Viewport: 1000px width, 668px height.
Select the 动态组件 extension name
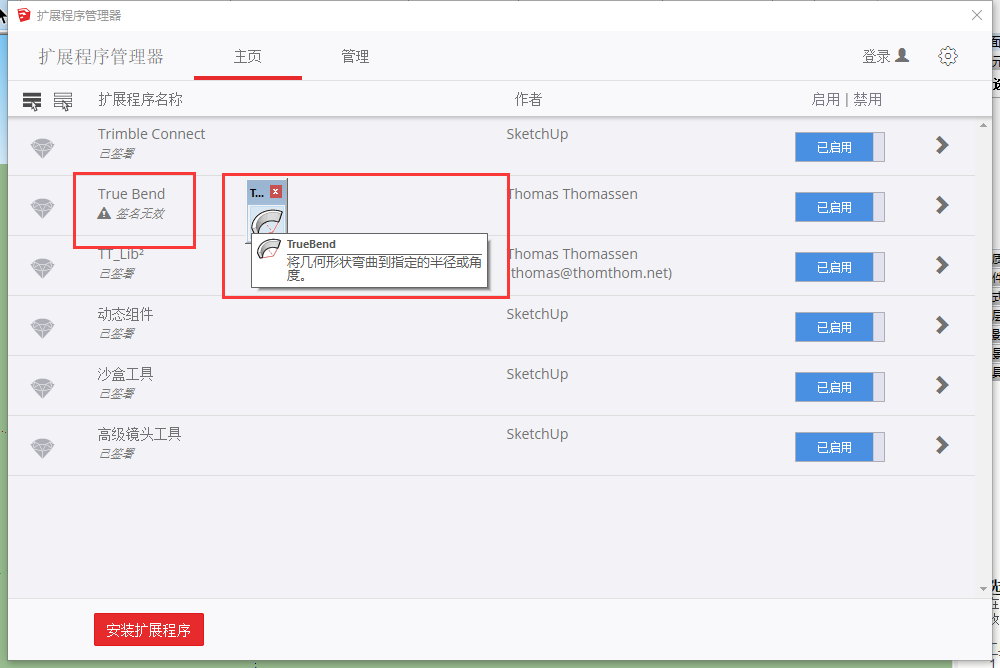(125, 314)
